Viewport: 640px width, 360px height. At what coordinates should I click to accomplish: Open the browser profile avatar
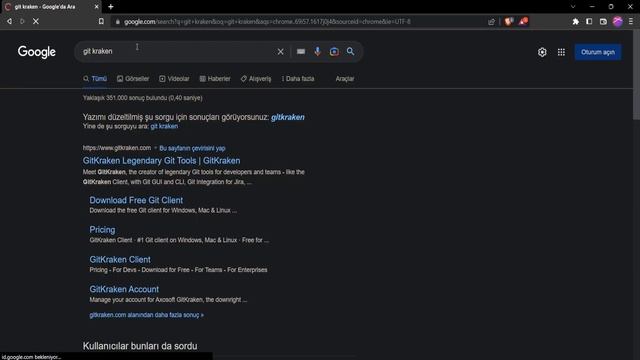pos(618,21)
